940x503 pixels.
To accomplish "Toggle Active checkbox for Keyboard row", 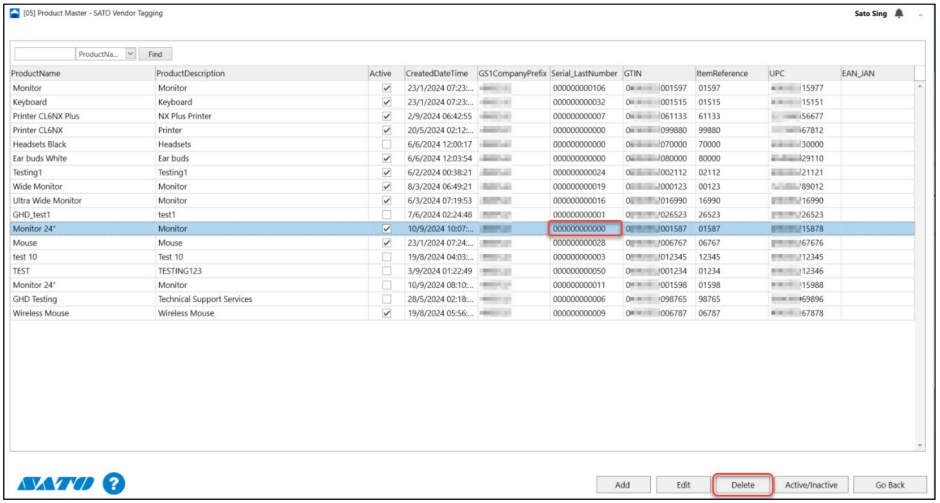I will [x=386, y=102].
